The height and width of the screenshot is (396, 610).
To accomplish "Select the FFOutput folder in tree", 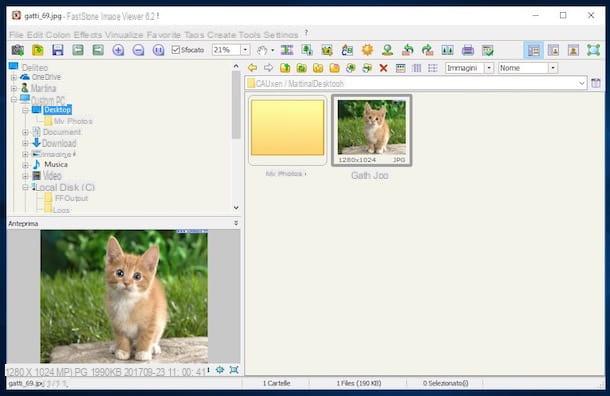I will 71,198.
